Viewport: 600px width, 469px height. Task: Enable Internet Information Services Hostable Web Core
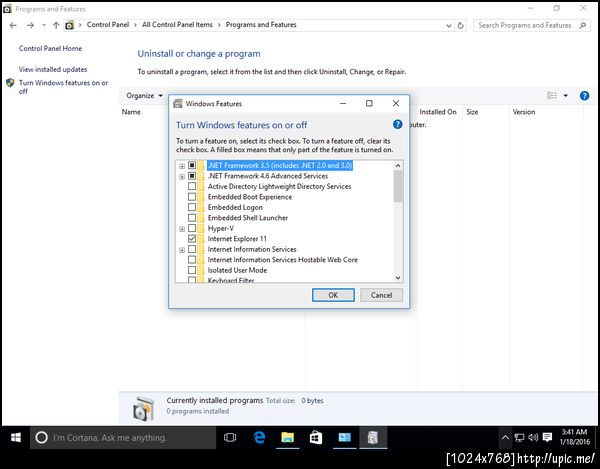[x=192, y=260]
